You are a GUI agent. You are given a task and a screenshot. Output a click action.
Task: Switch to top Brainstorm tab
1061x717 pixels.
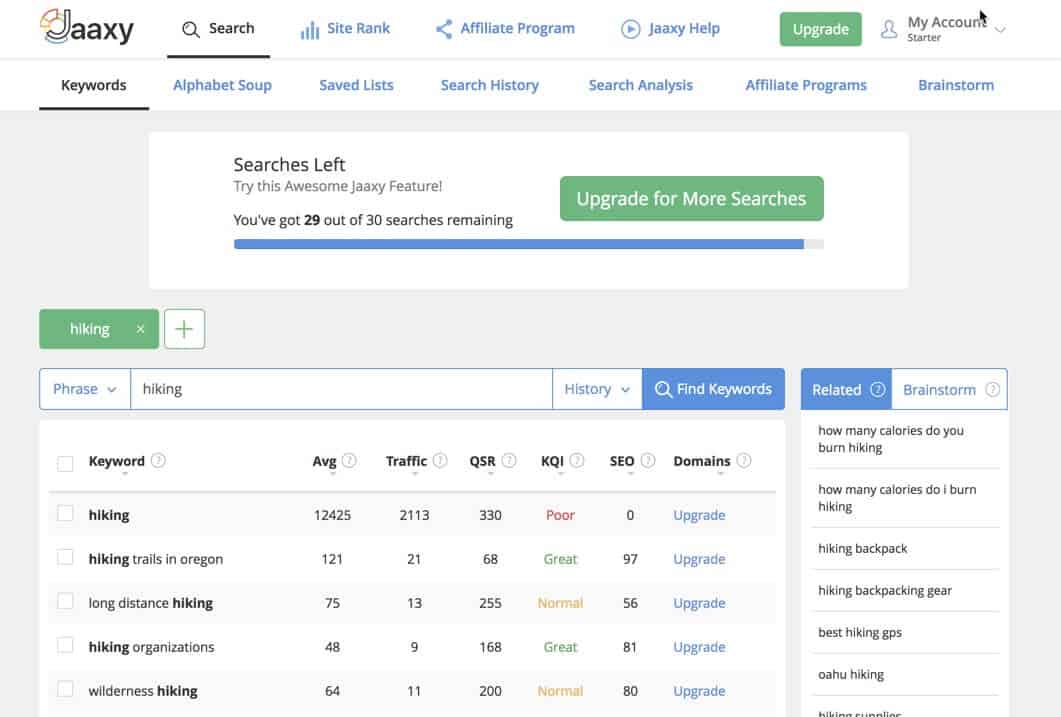pos(956,85)
